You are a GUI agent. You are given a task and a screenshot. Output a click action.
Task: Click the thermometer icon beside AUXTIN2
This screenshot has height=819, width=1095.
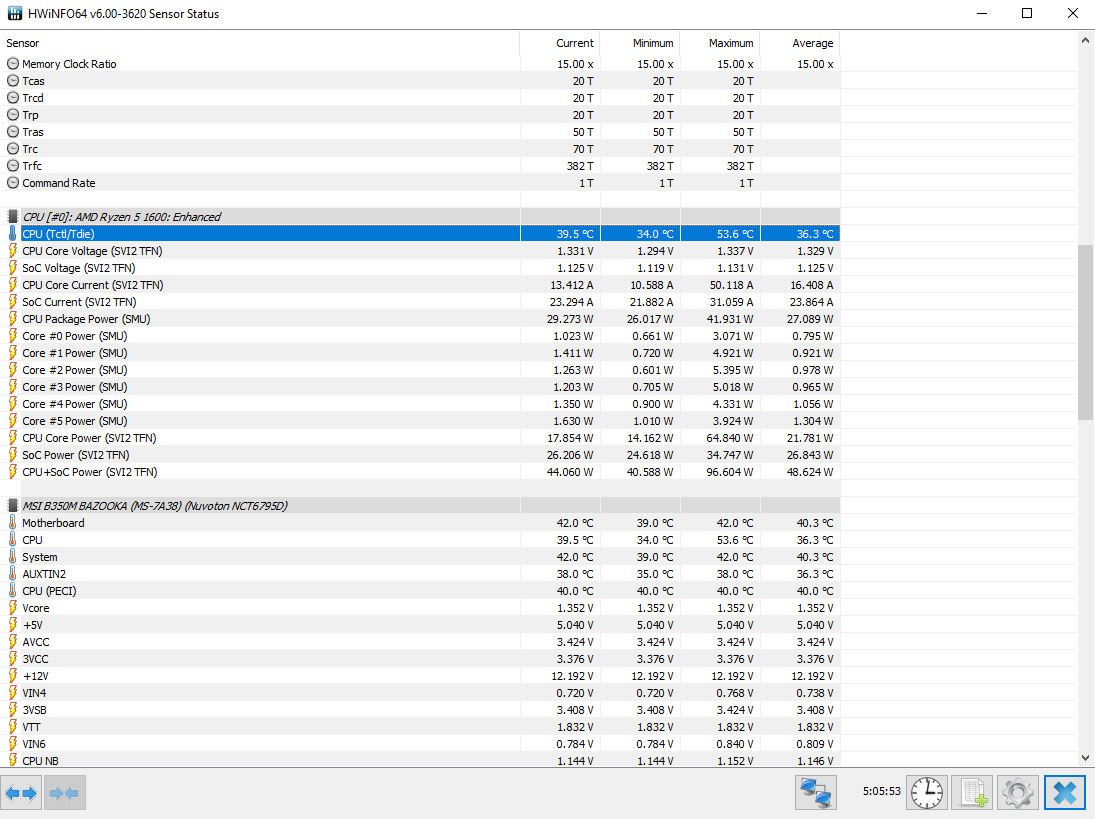tap(13, 574)
